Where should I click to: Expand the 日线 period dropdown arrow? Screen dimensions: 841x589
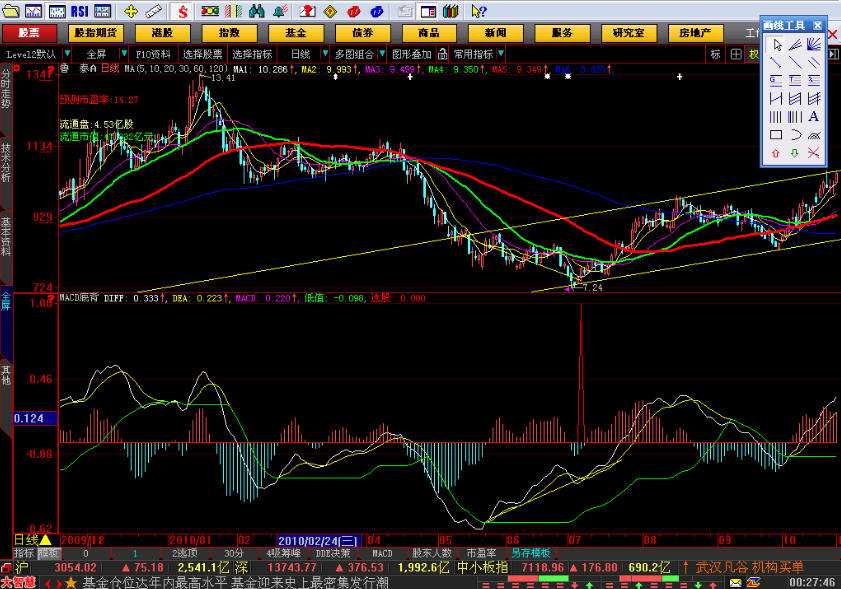pyautogui.click(x=324, y=54)
